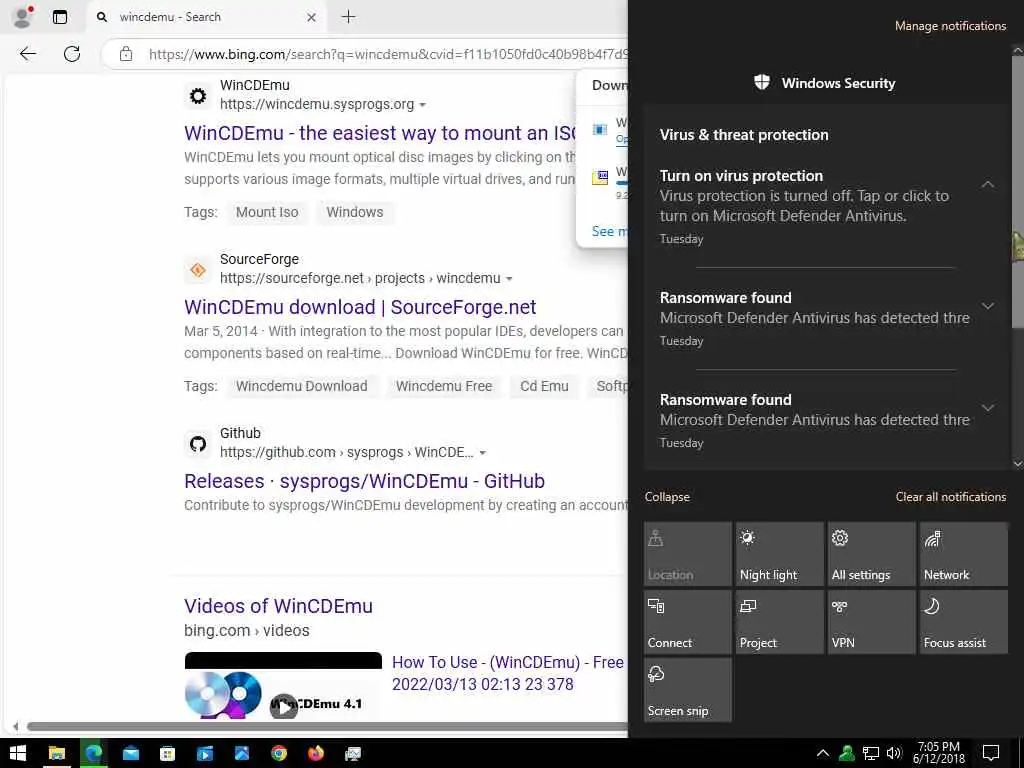
Task: Click the Windows Security shield header
Action: coord(825,83)
